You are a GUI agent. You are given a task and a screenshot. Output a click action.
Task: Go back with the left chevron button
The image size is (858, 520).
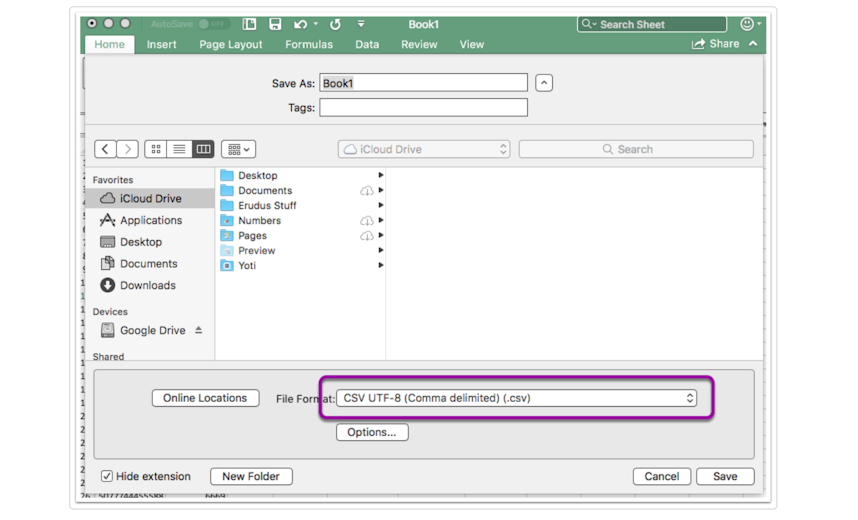(105, 149)
